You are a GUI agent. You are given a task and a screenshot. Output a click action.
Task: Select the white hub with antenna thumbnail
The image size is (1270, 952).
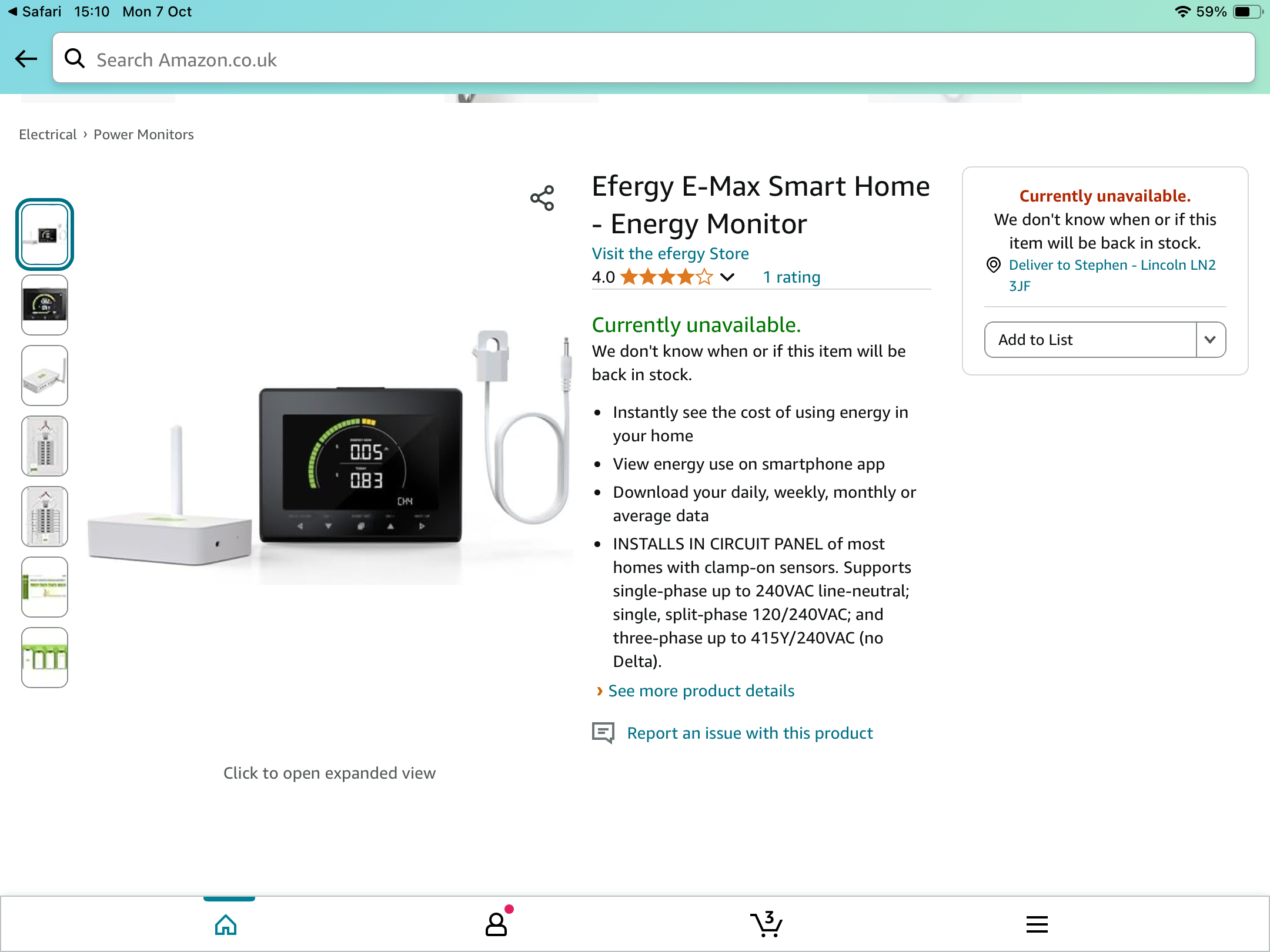pyautogui.click(x=45, y=376)
